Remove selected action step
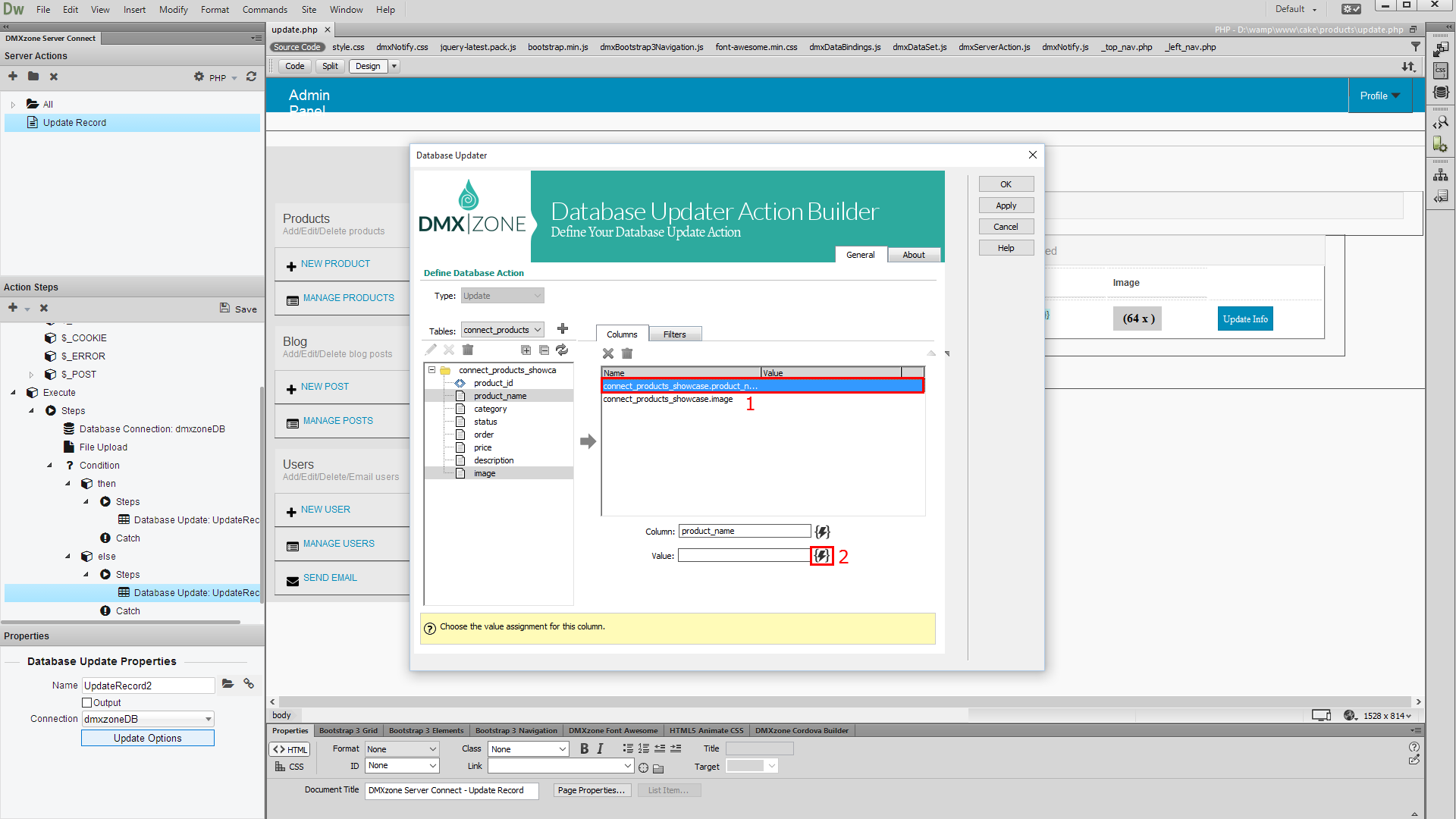The height and width of the screenshot is (819, 1456). 44,308
